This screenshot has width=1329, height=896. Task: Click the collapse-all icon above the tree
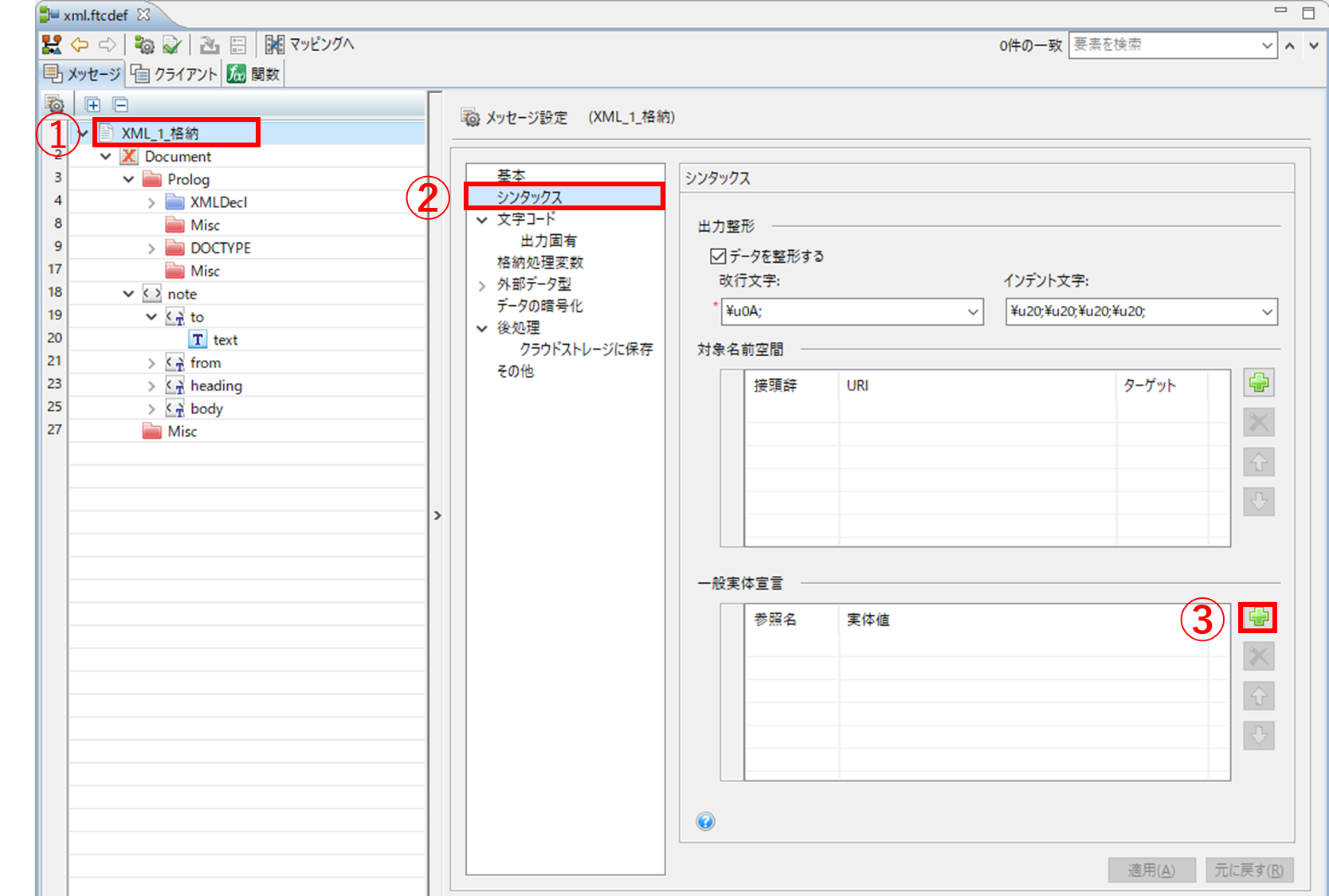120,104
